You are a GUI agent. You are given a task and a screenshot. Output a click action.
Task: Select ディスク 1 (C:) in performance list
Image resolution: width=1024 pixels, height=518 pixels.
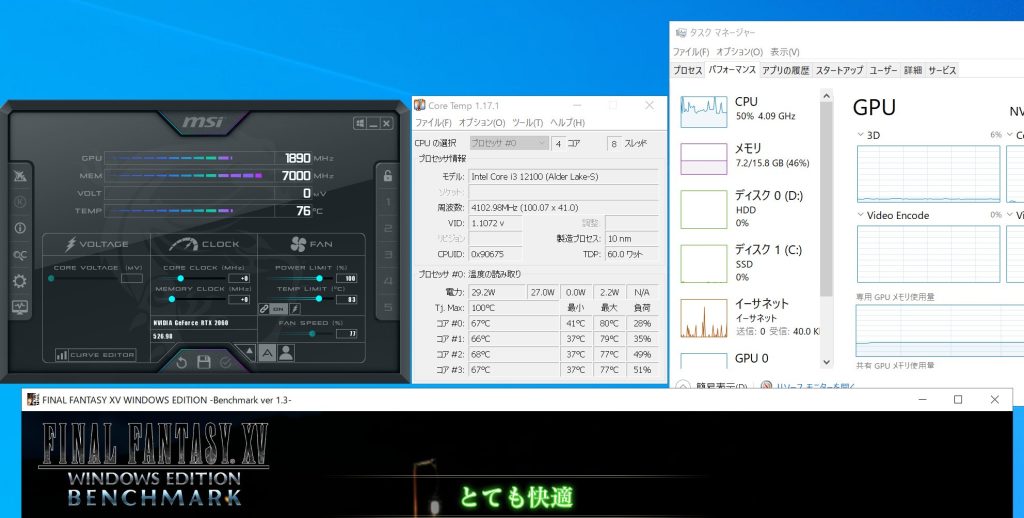(748, 263)
